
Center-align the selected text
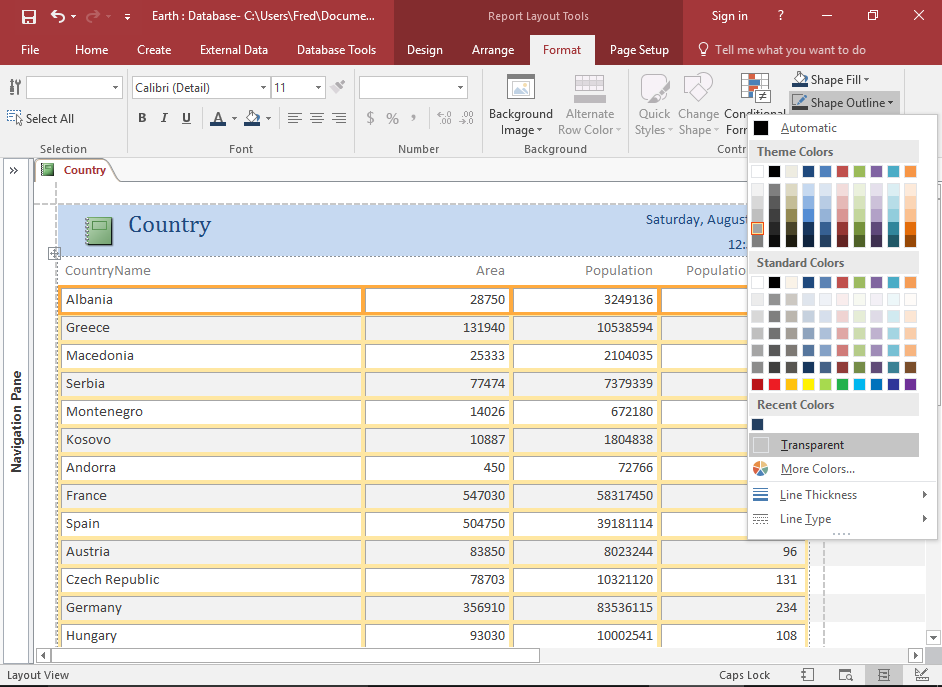317,117
